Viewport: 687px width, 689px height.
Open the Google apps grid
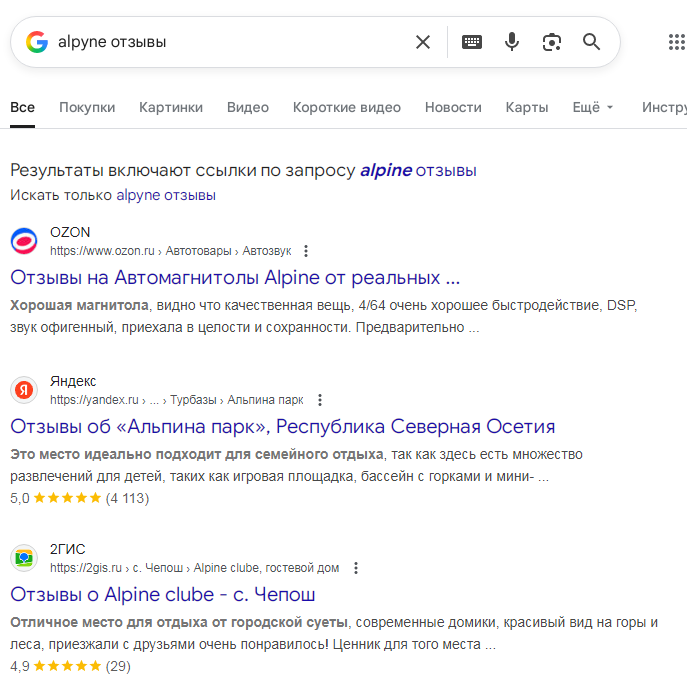pos(676,42)
